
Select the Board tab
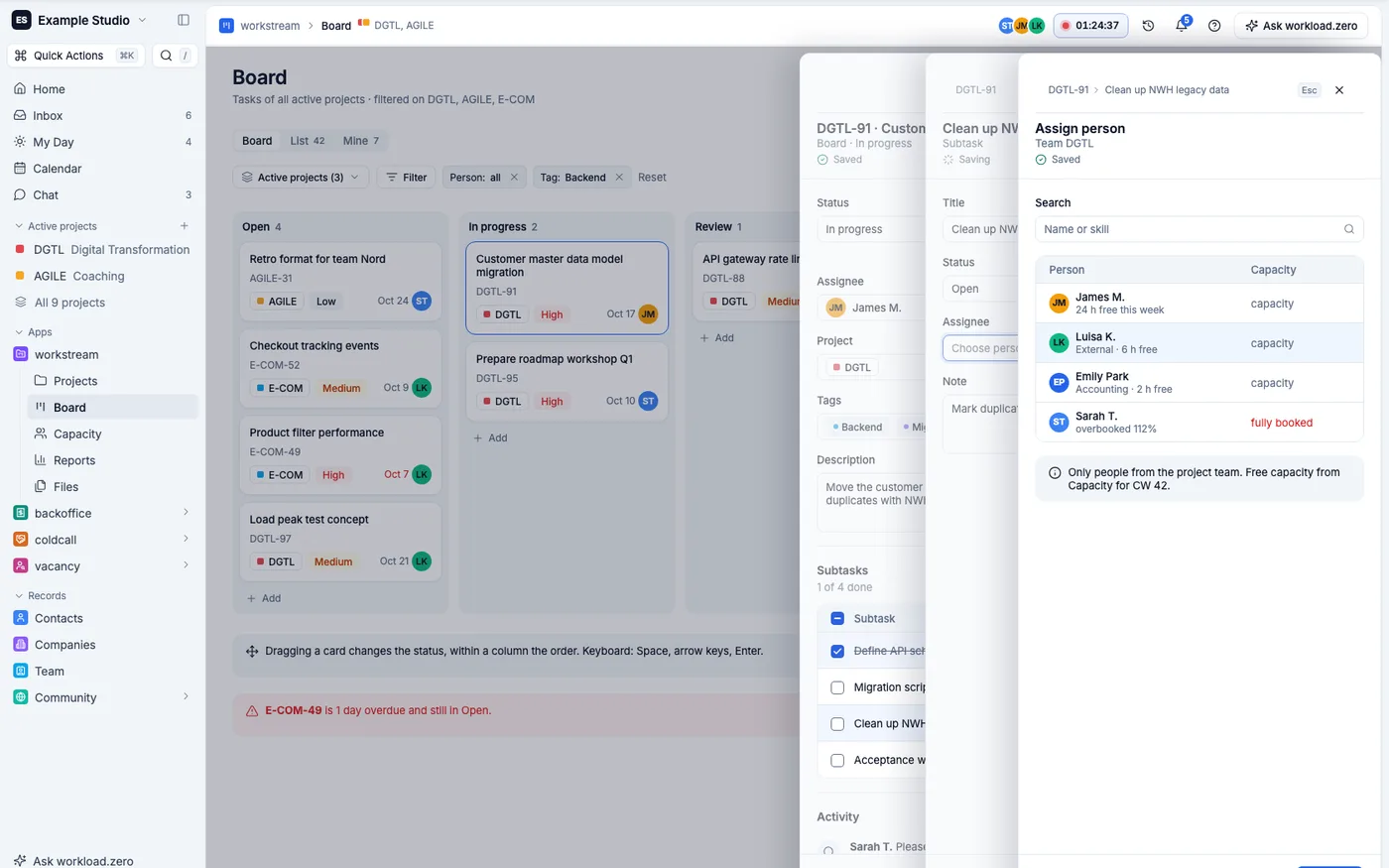point(257,141)
